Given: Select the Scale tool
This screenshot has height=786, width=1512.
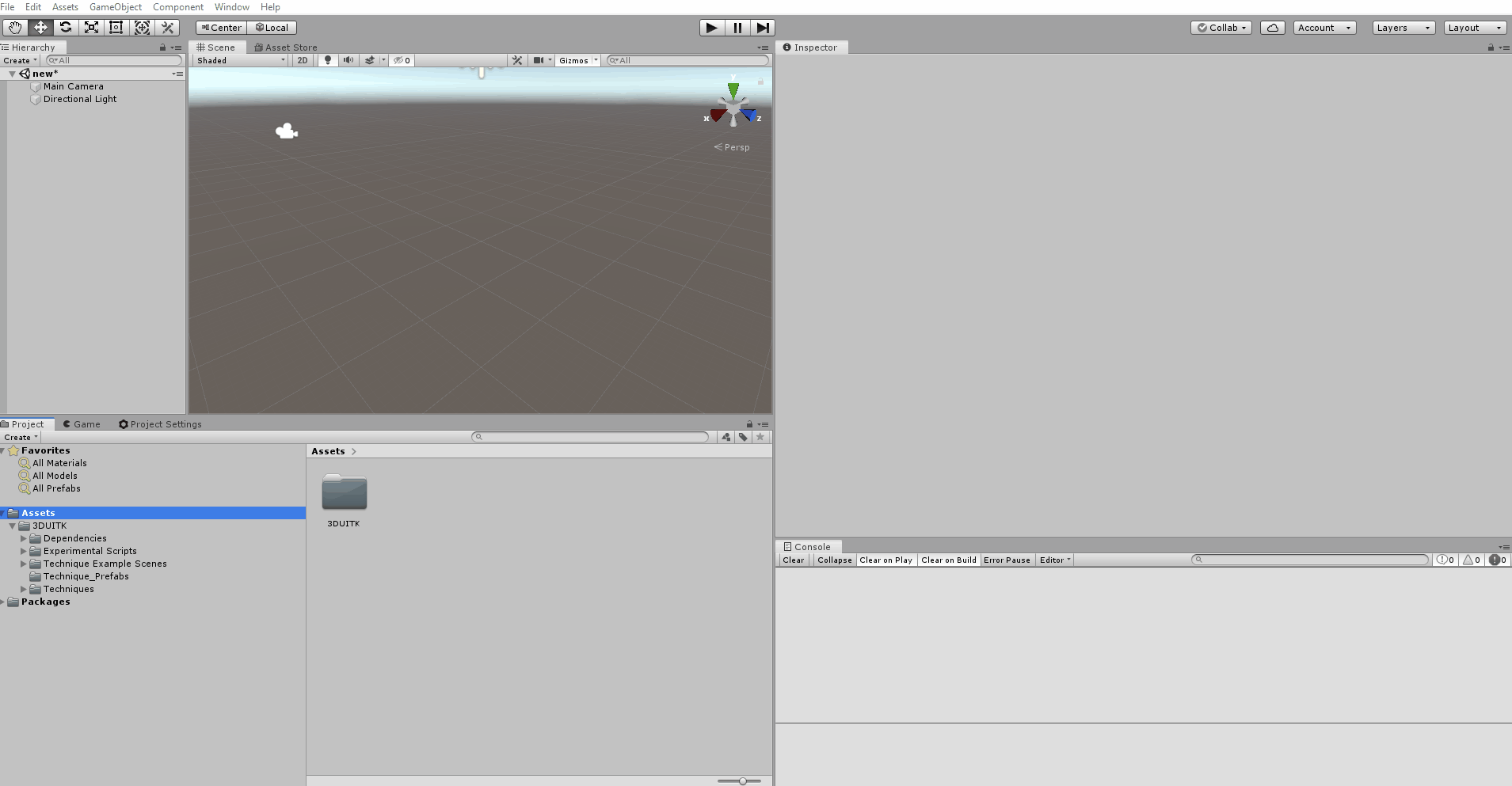Looking at the screenshot, I should (x=91, y=28).
